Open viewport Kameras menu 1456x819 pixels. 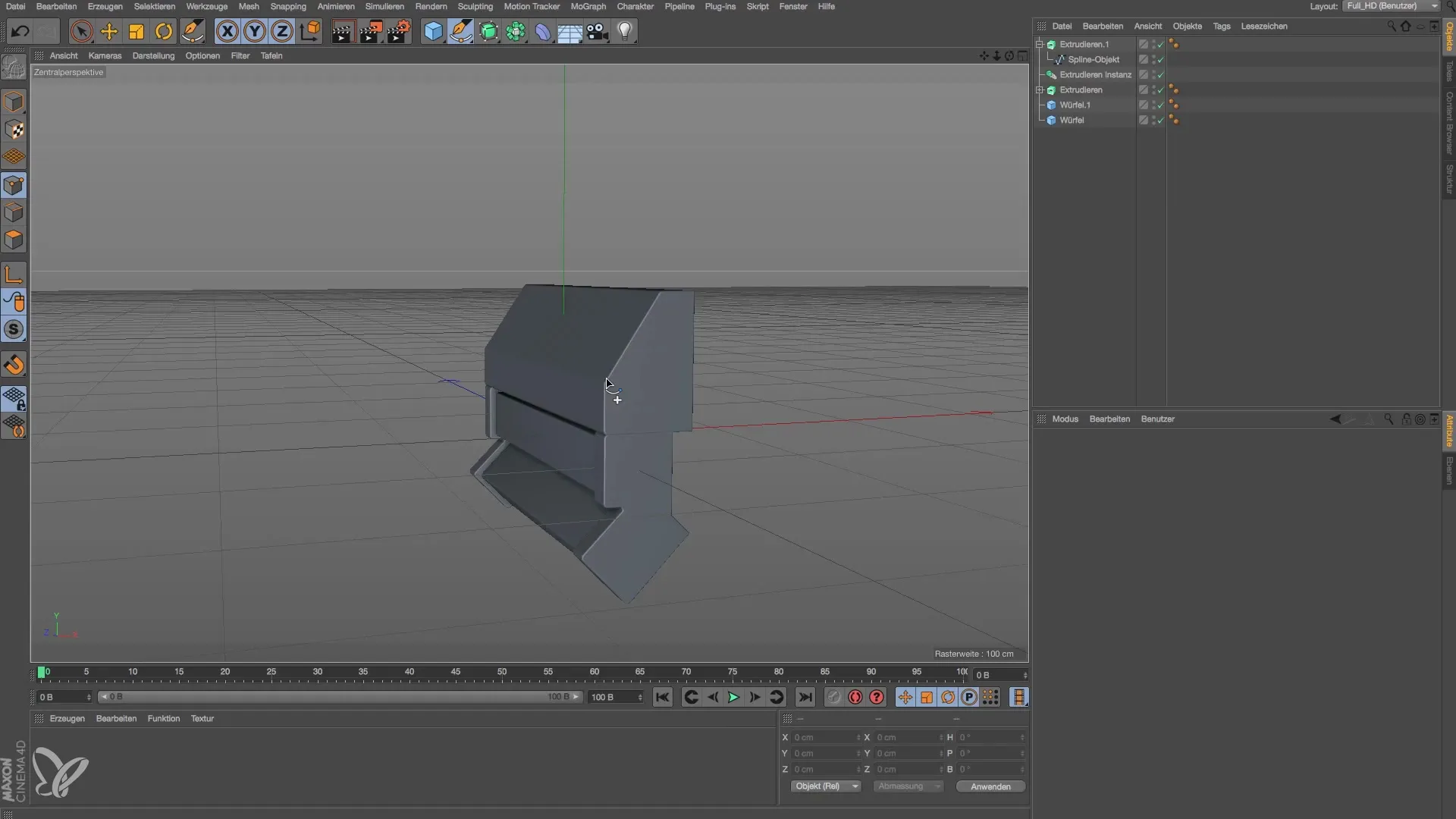pyautogui.click(x=105, y=55)
